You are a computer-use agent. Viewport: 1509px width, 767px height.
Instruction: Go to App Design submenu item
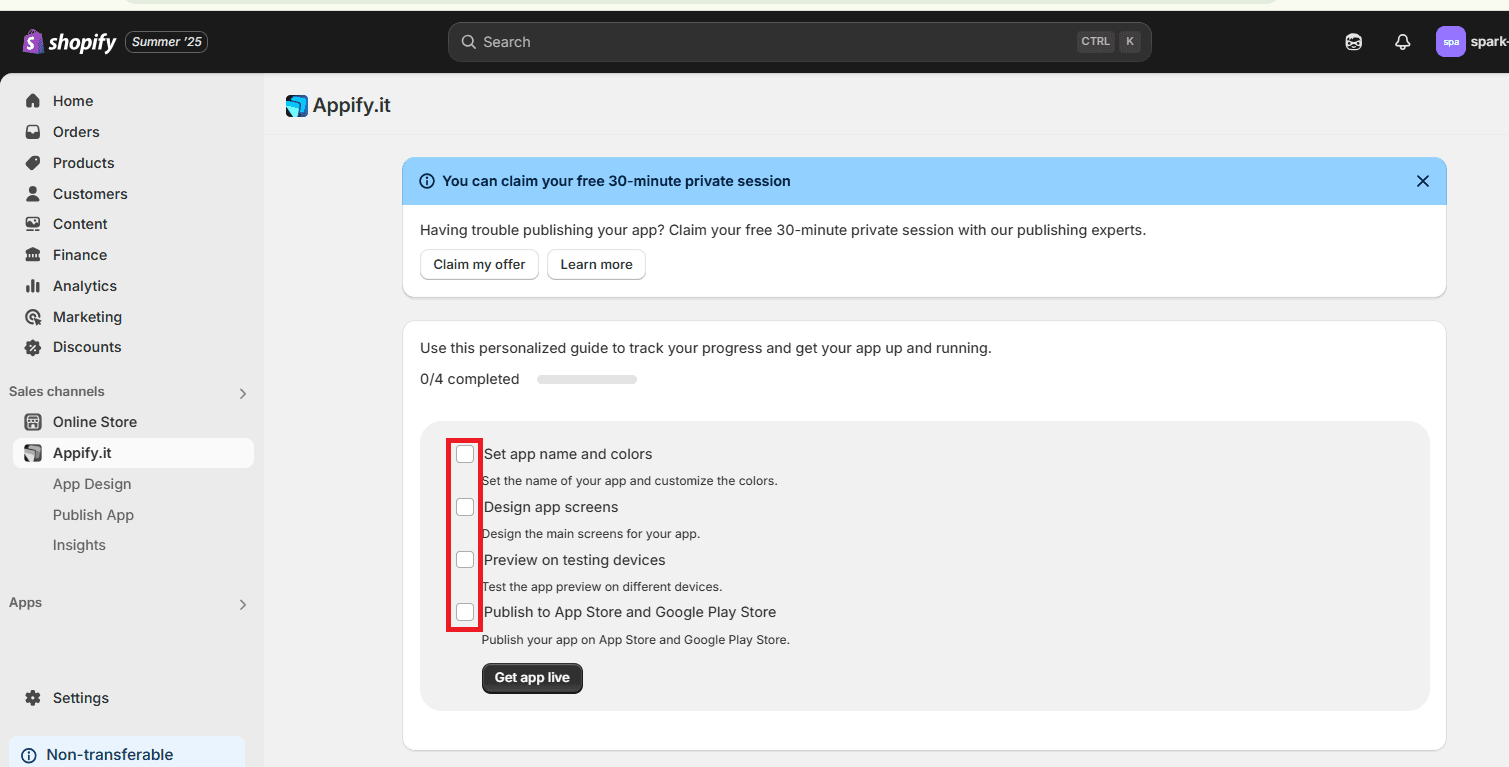click(92, 484)
